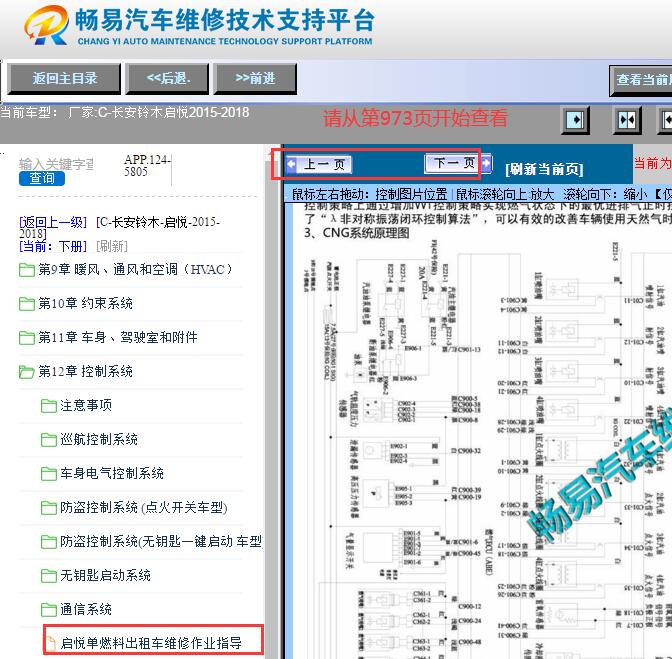
Task: Click the 返回主目录 button
Action: (64, 78)
